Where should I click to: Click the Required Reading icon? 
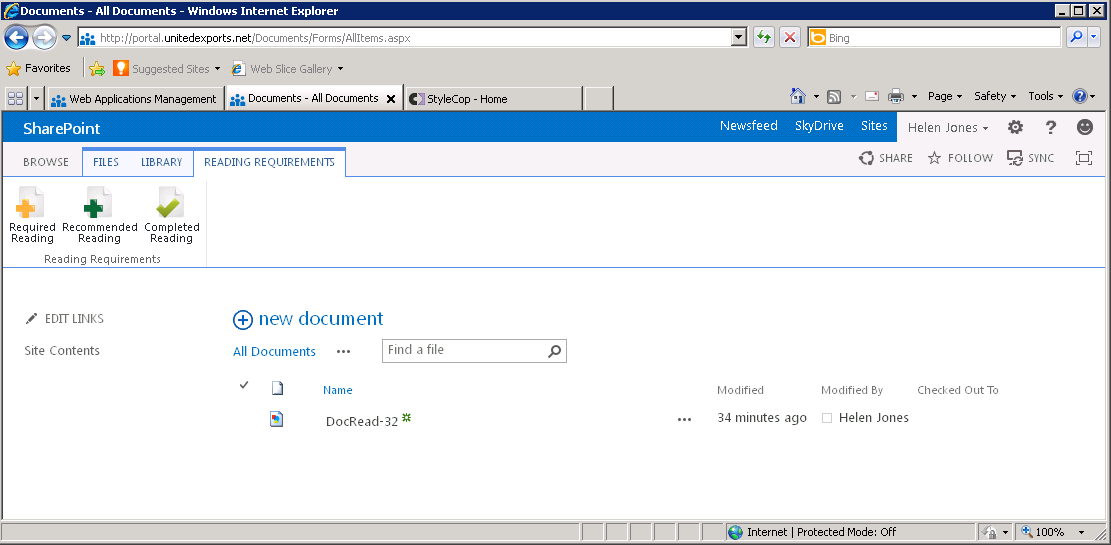[30, 203]
